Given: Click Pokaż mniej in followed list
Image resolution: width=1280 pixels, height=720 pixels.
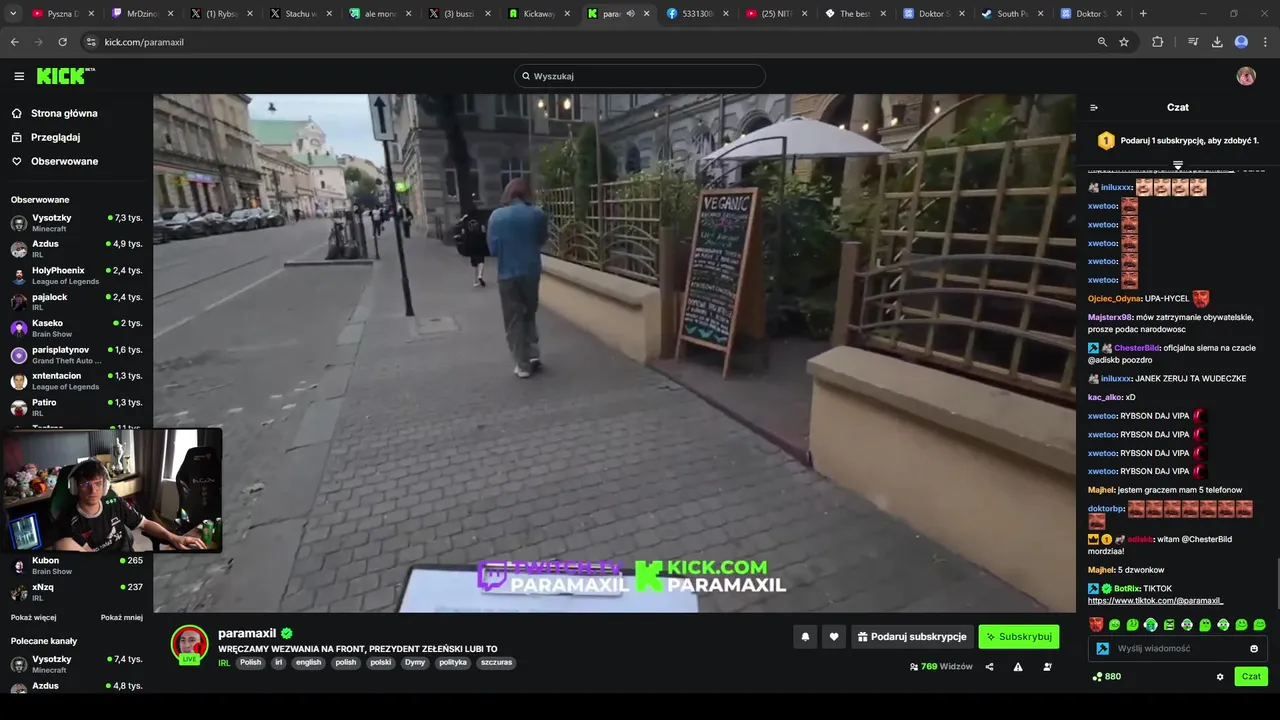Looking at the screenshot, I should pyautogui.click(x=122, y=617).
